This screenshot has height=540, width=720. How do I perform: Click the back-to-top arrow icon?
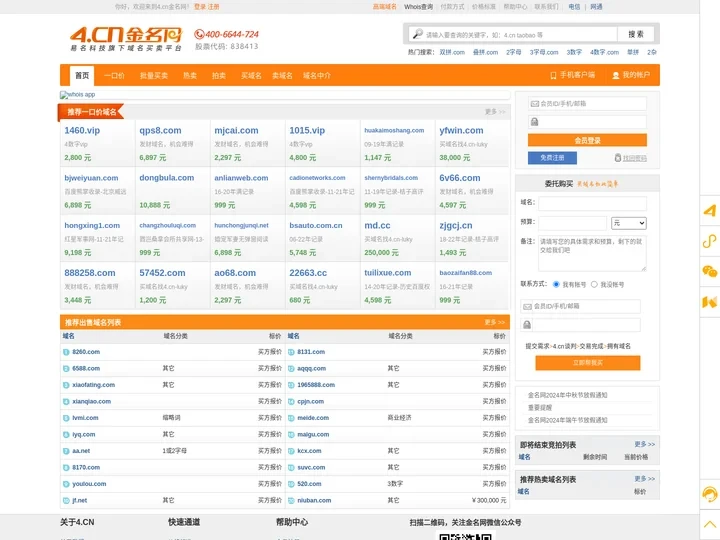[709, 524]
